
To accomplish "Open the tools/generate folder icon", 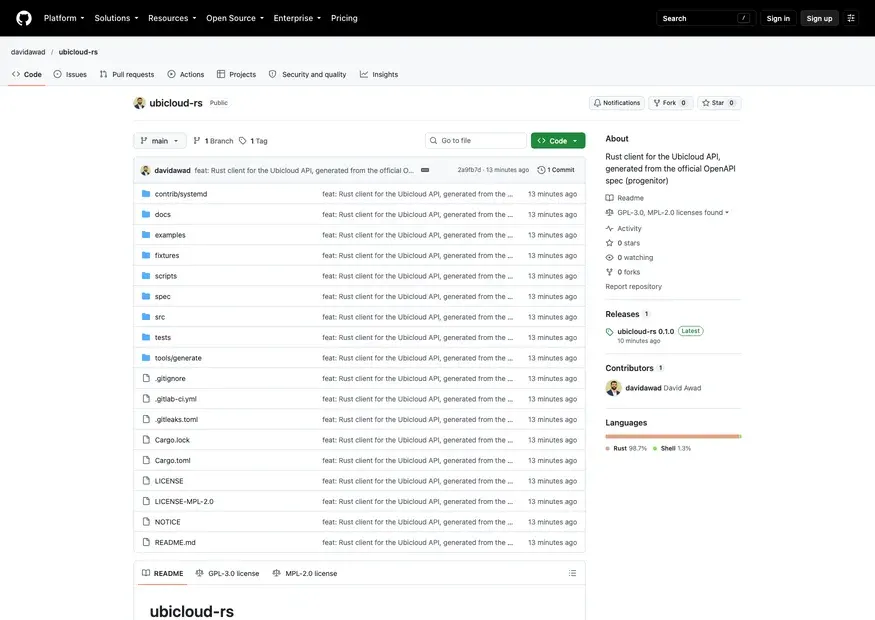I will tap(146, 358).
